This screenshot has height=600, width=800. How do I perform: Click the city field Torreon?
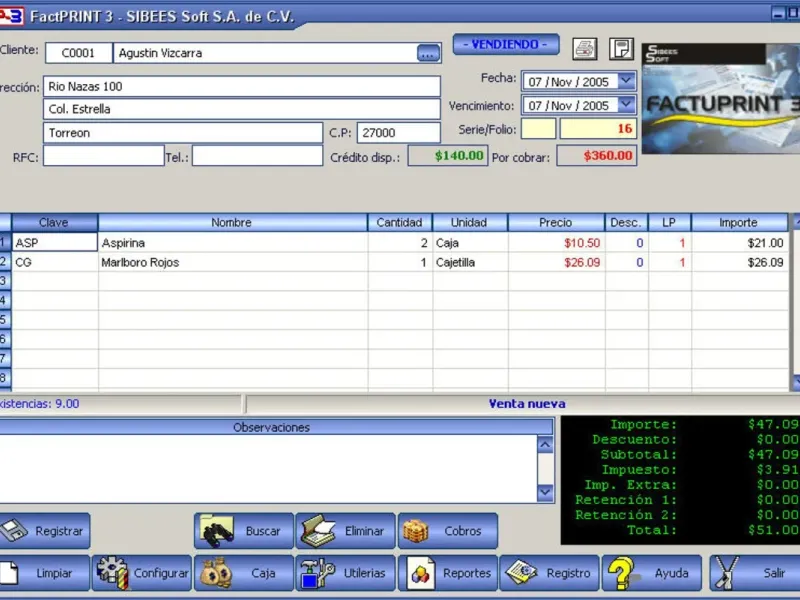click(x=183, y=133)
